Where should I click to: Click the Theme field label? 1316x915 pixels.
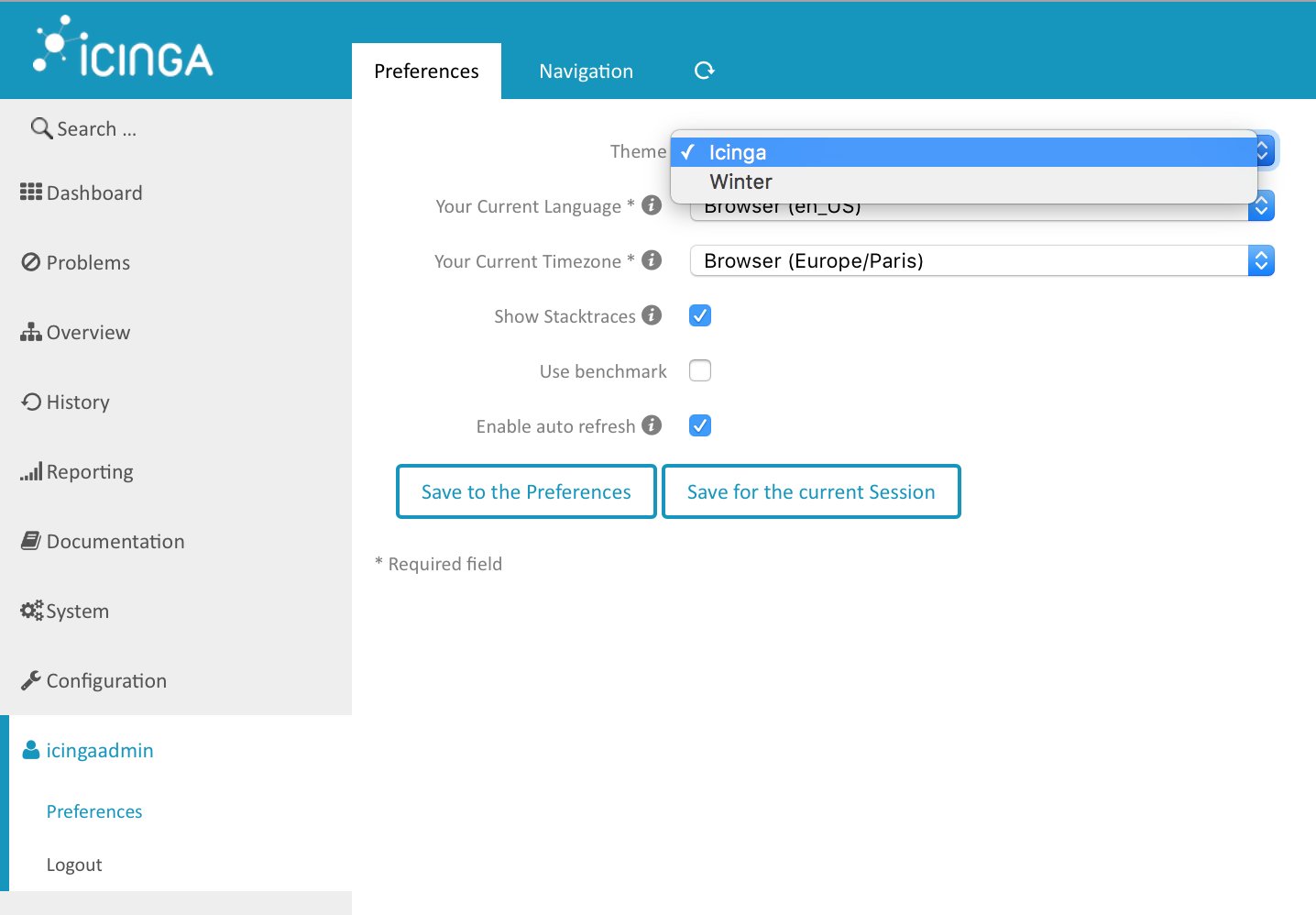pyautogui.click(x=638, y=151)
